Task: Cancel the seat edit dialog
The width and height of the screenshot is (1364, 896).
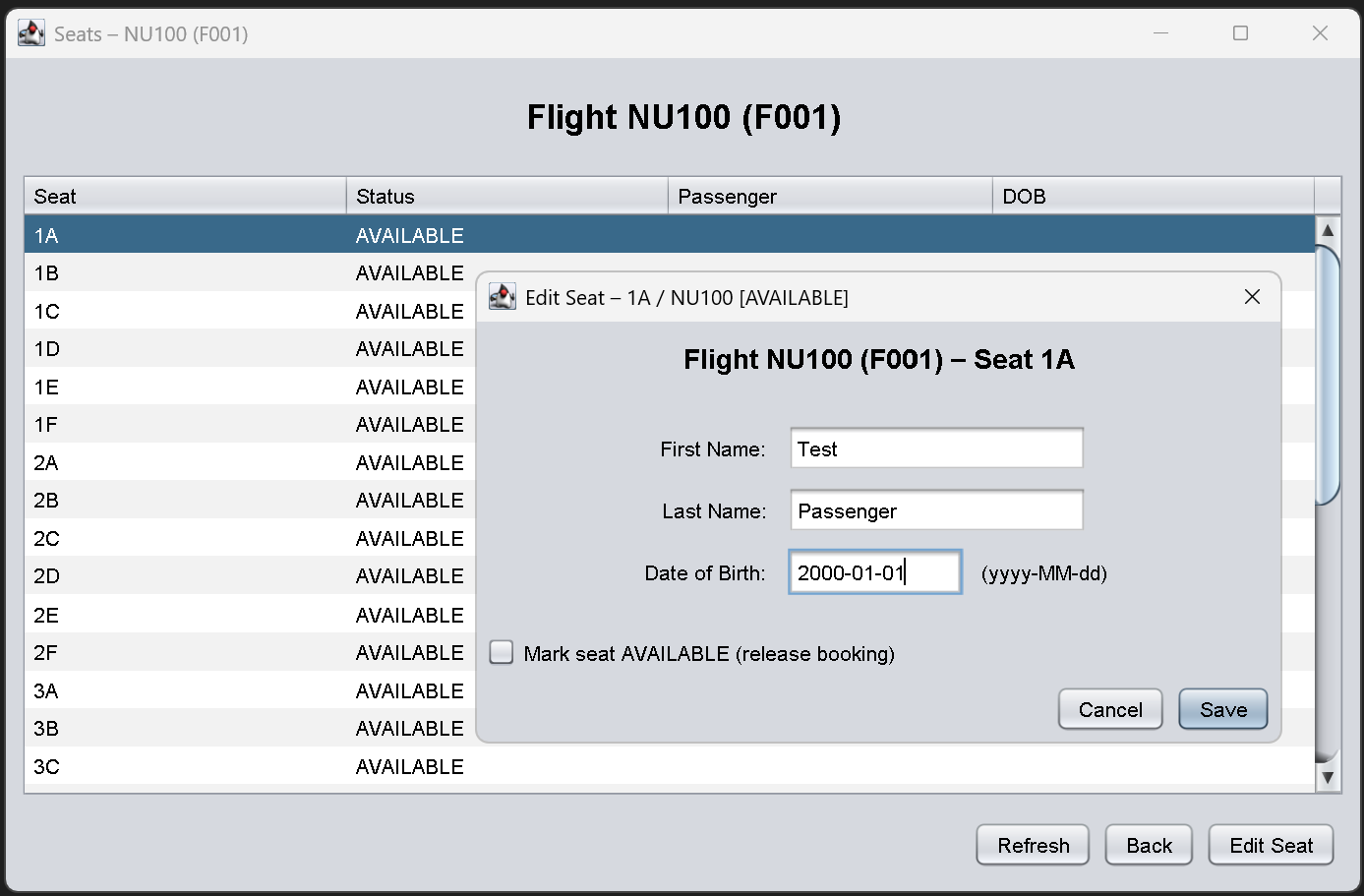Action: click(x=1109, y=709)
